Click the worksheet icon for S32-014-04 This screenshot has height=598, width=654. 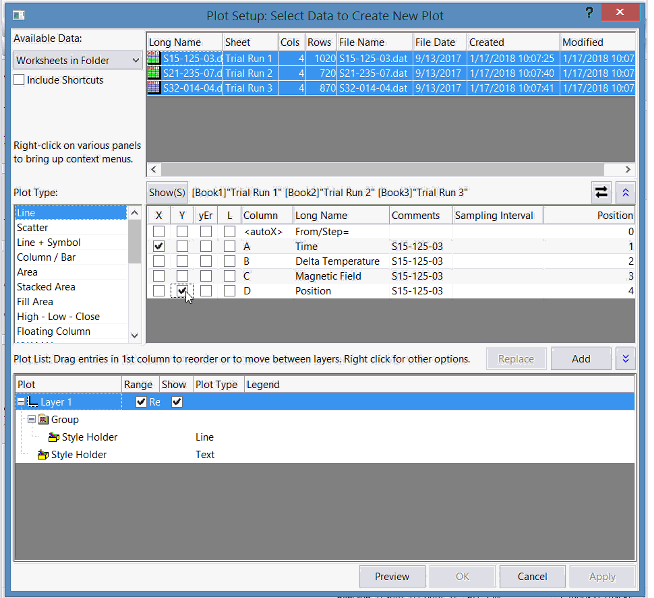(154, 88)
